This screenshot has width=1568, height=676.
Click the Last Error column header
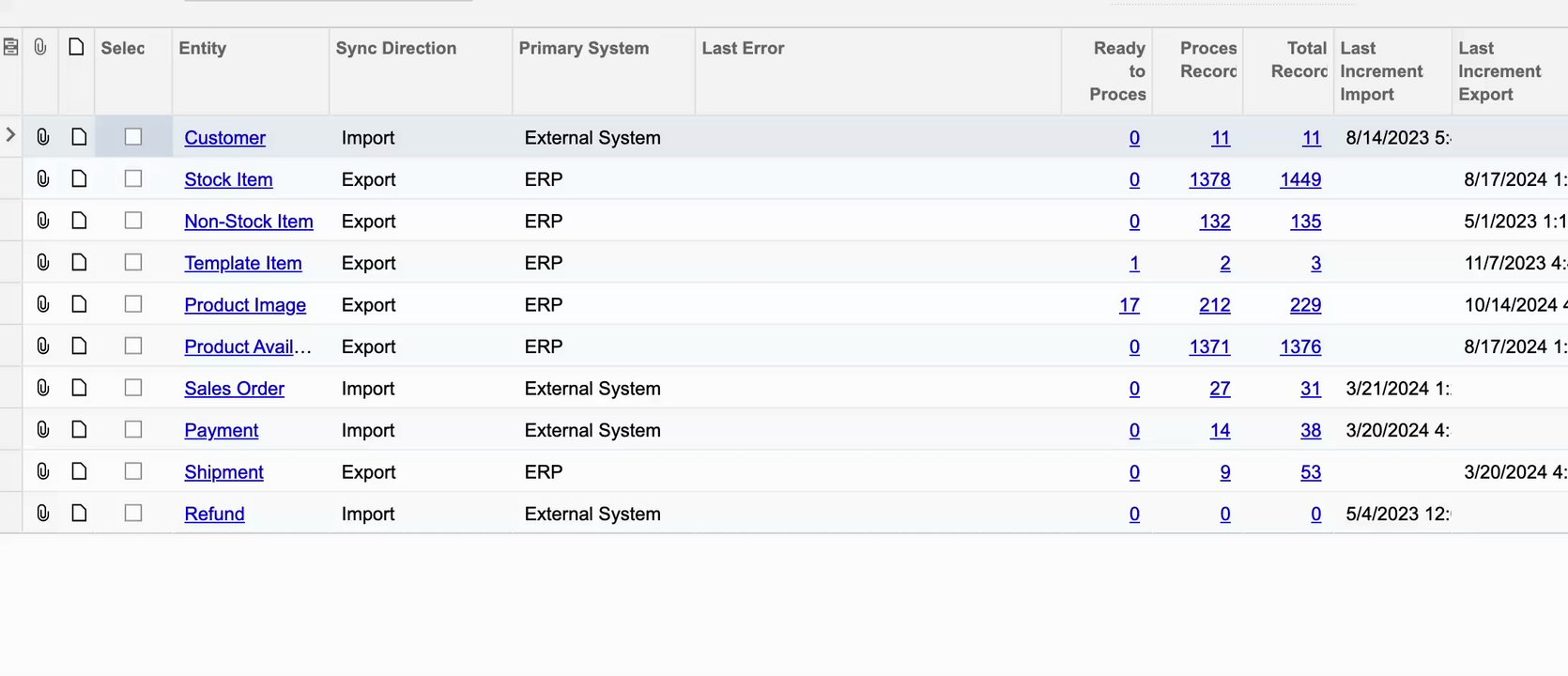tap(743, 48)
